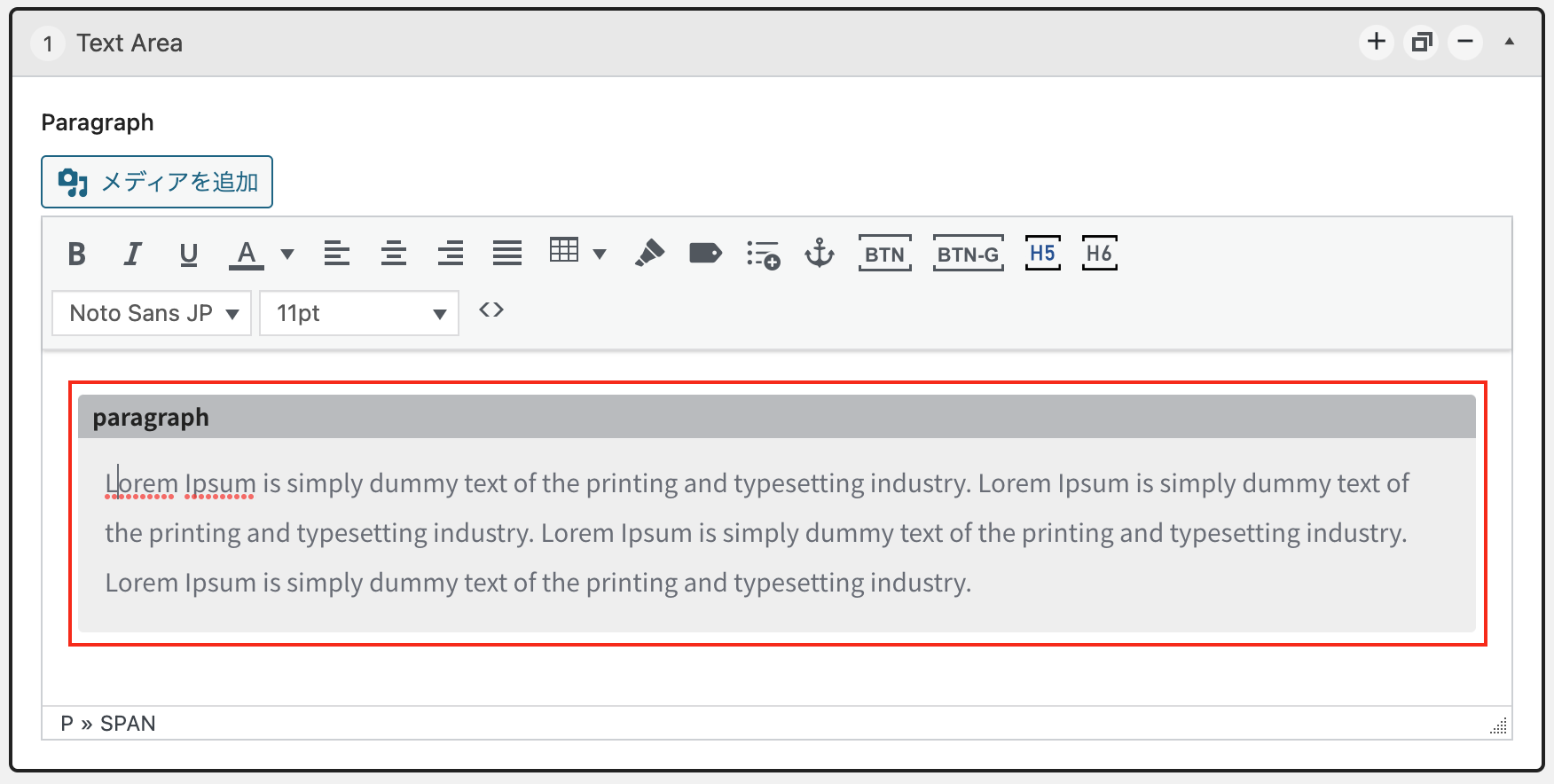1554x784 pixels.
Task: Select the highlighter marker tool
Action: click(x=649, y=254)
